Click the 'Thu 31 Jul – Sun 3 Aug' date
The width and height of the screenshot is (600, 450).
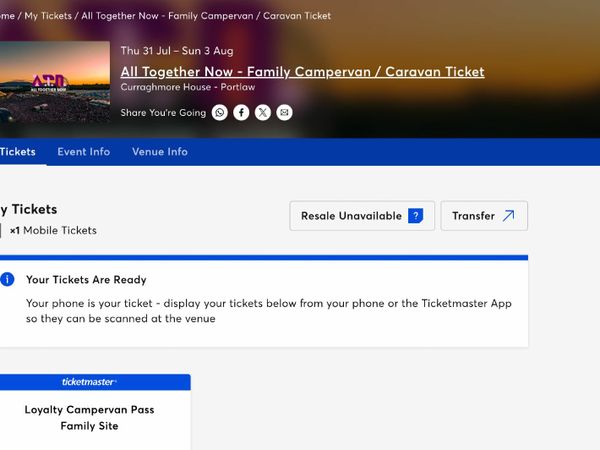pyautogui.click(x=177, y=51)
